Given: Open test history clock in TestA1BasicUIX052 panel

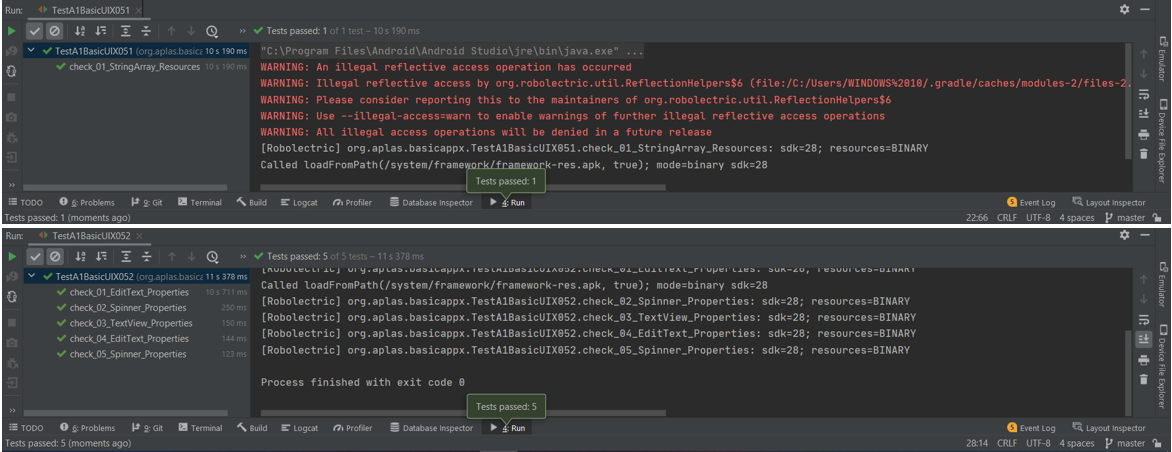Looking at the screenshot, I should (212, 257).
